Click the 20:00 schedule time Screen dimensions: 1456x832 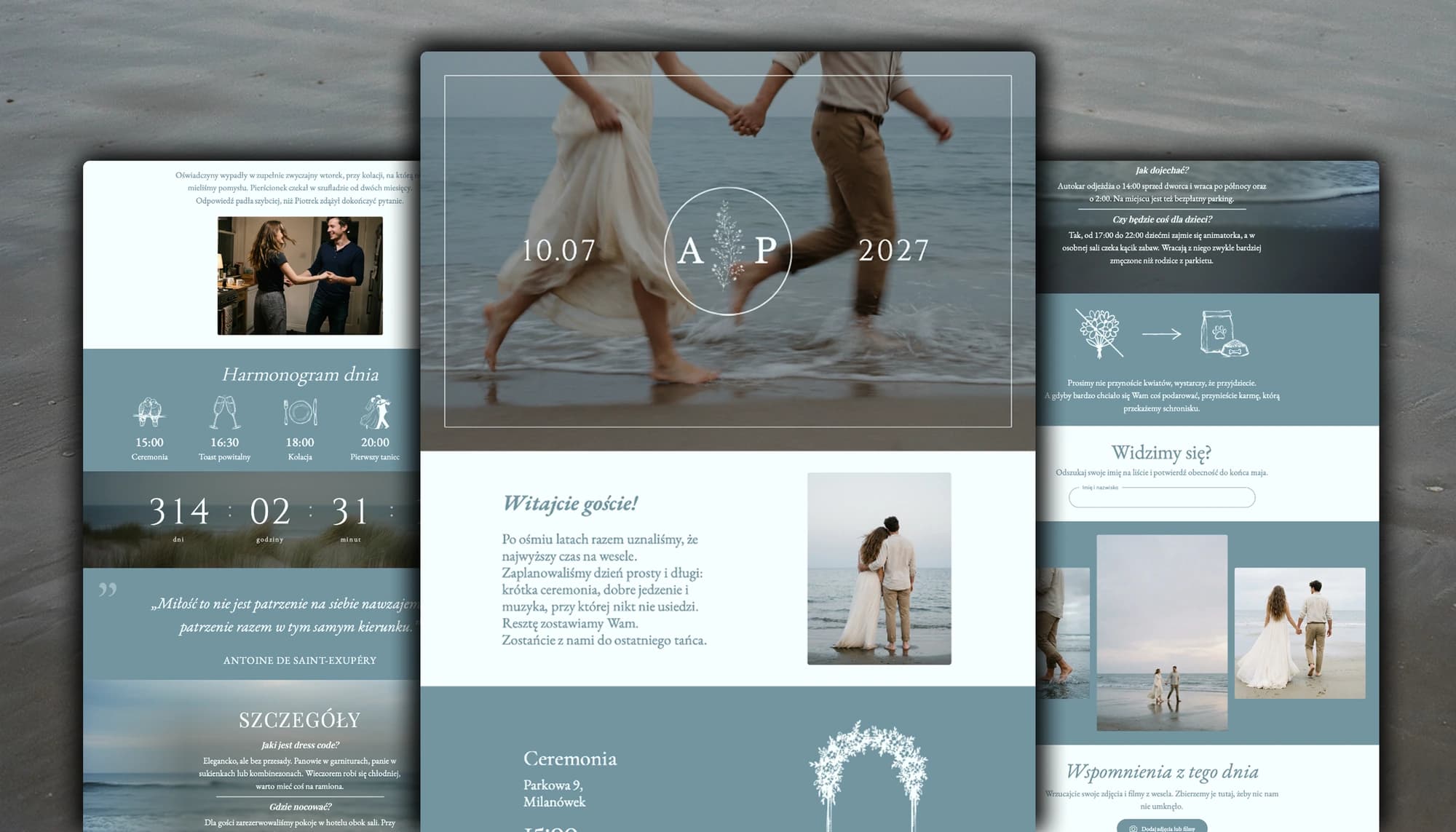[375, 443]
